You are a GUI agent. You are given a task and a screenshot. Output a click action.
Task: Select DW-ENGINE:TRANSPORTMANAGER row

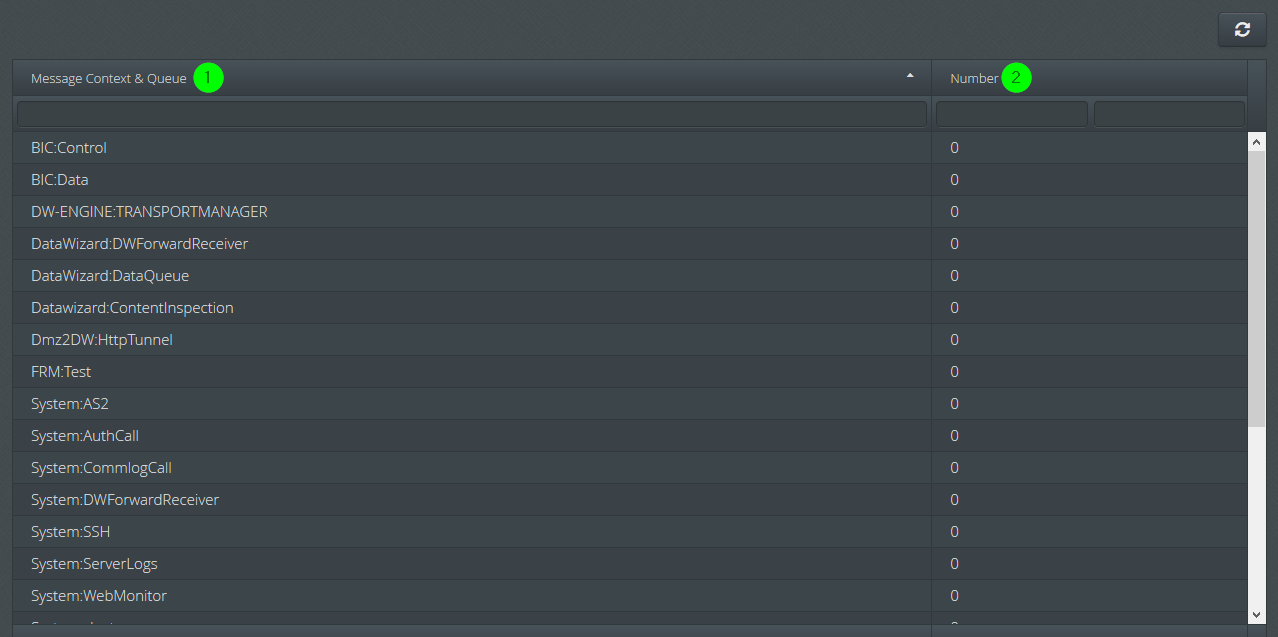click(x=630, y=212)
